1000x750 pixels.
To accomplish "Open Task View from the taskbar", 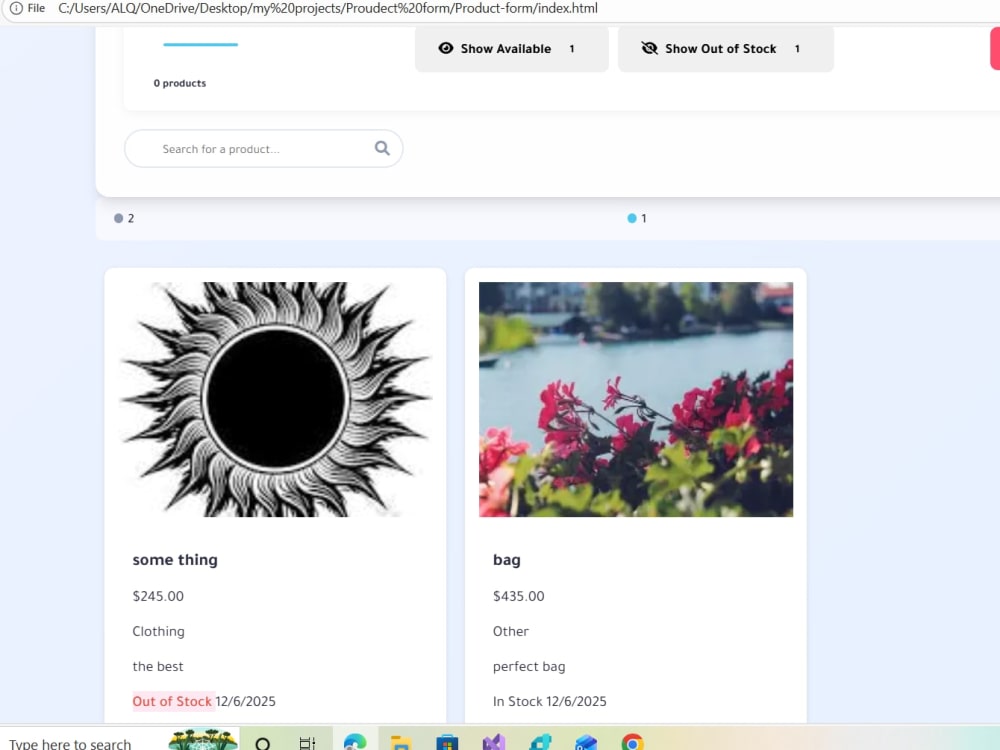I will pyautogui.click(x=307, y=744).
